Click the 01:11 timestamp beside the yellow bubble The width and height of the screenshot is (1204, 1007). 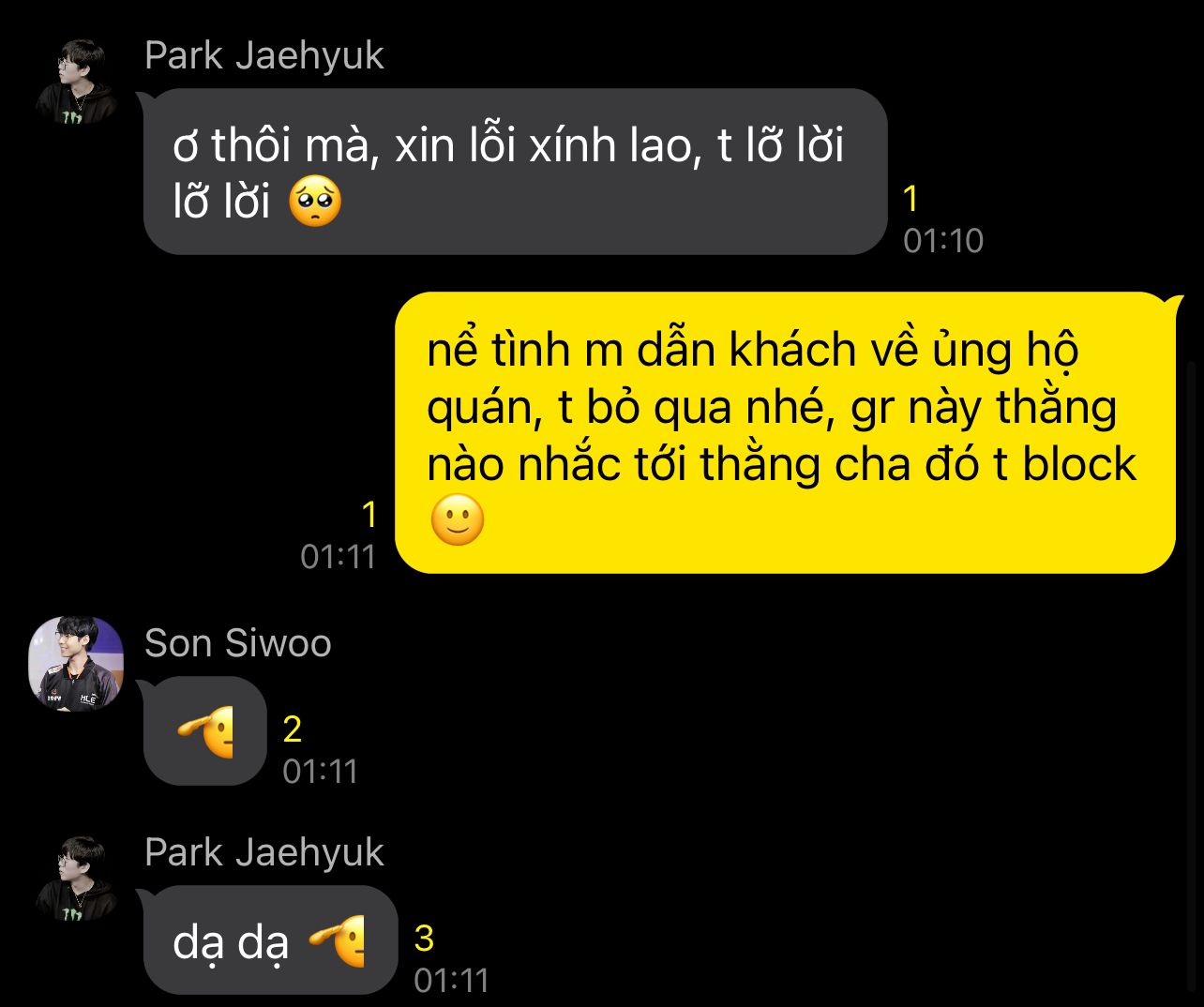point(338,557)
